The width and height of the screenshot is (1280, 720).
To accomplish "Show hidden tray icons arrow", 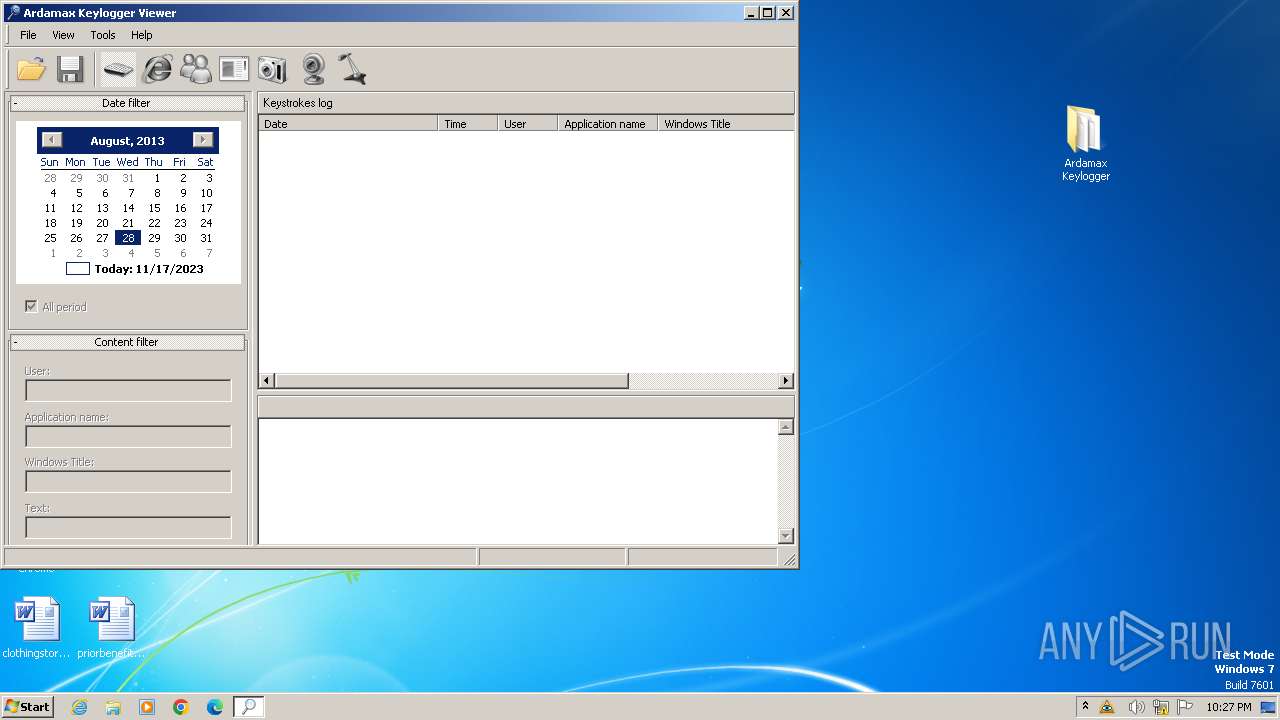I will coord(1085,706).
